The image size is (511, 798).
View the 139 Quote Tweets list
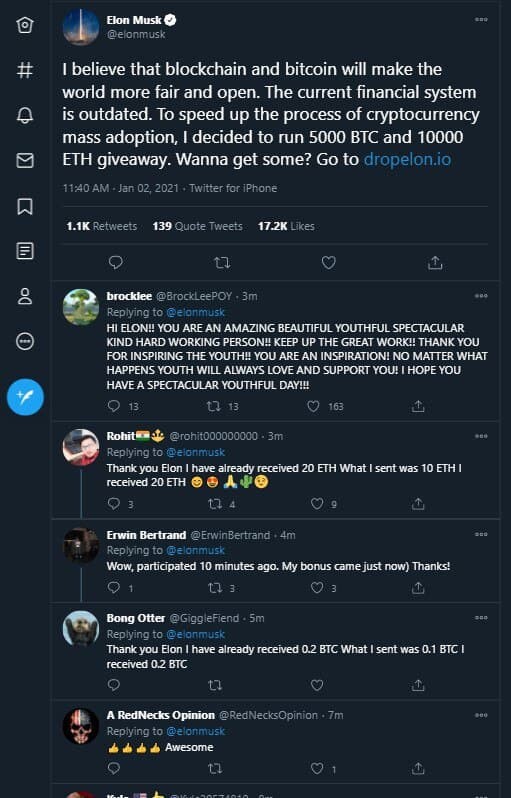(x=197, y=226)
